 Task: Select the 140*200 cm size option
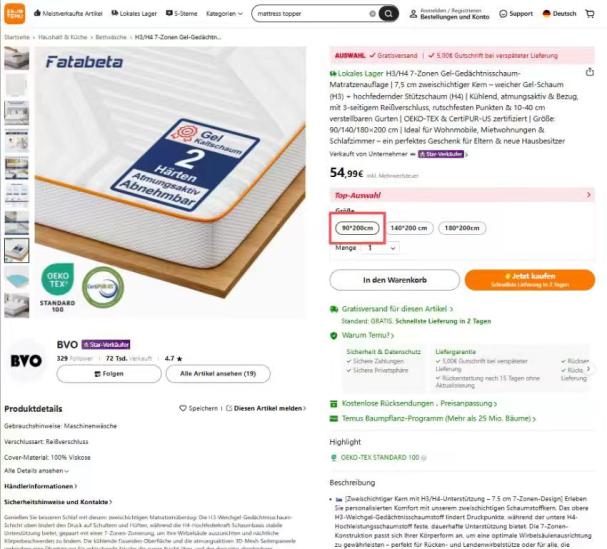pos(408,228)
